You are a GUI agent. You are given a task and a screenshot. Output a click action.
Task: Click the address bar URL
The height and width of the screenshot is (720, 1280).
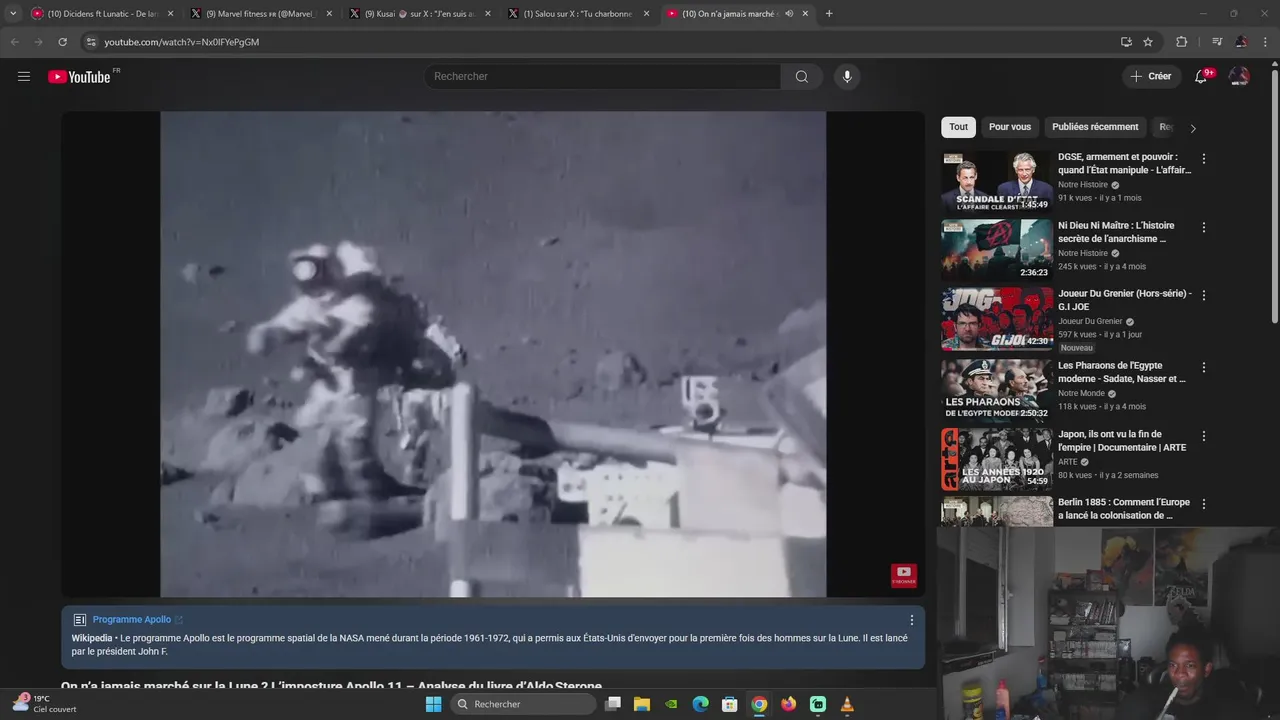pos(182,42)
